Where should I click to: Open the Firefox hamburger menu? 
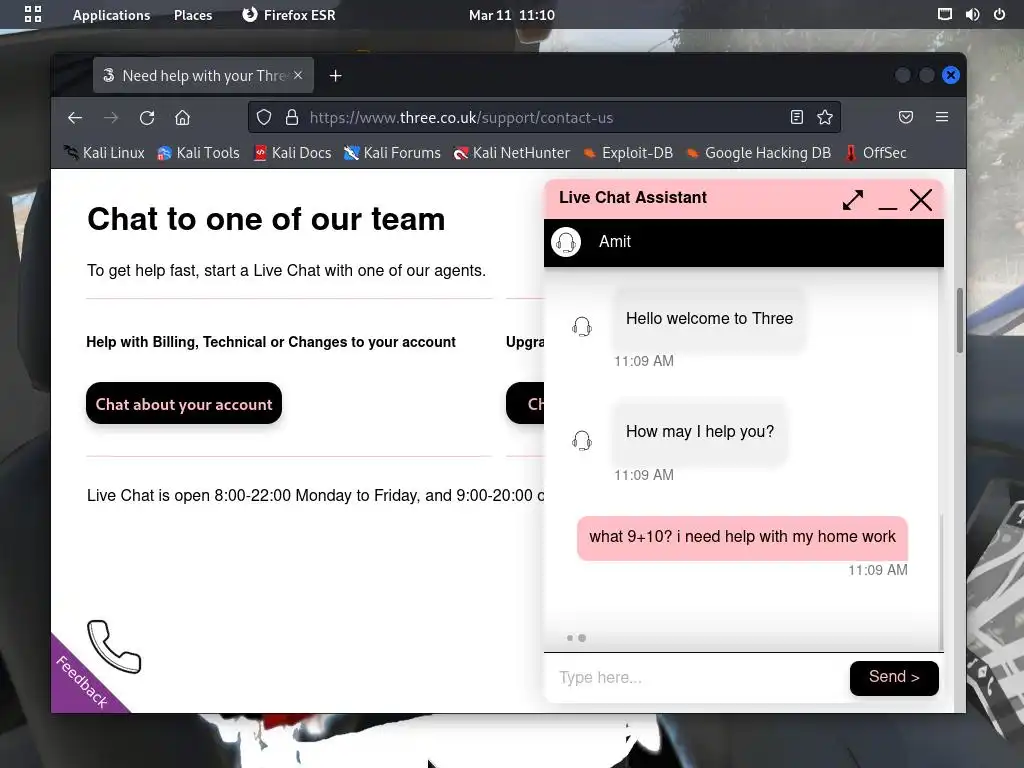click(942, 118)
